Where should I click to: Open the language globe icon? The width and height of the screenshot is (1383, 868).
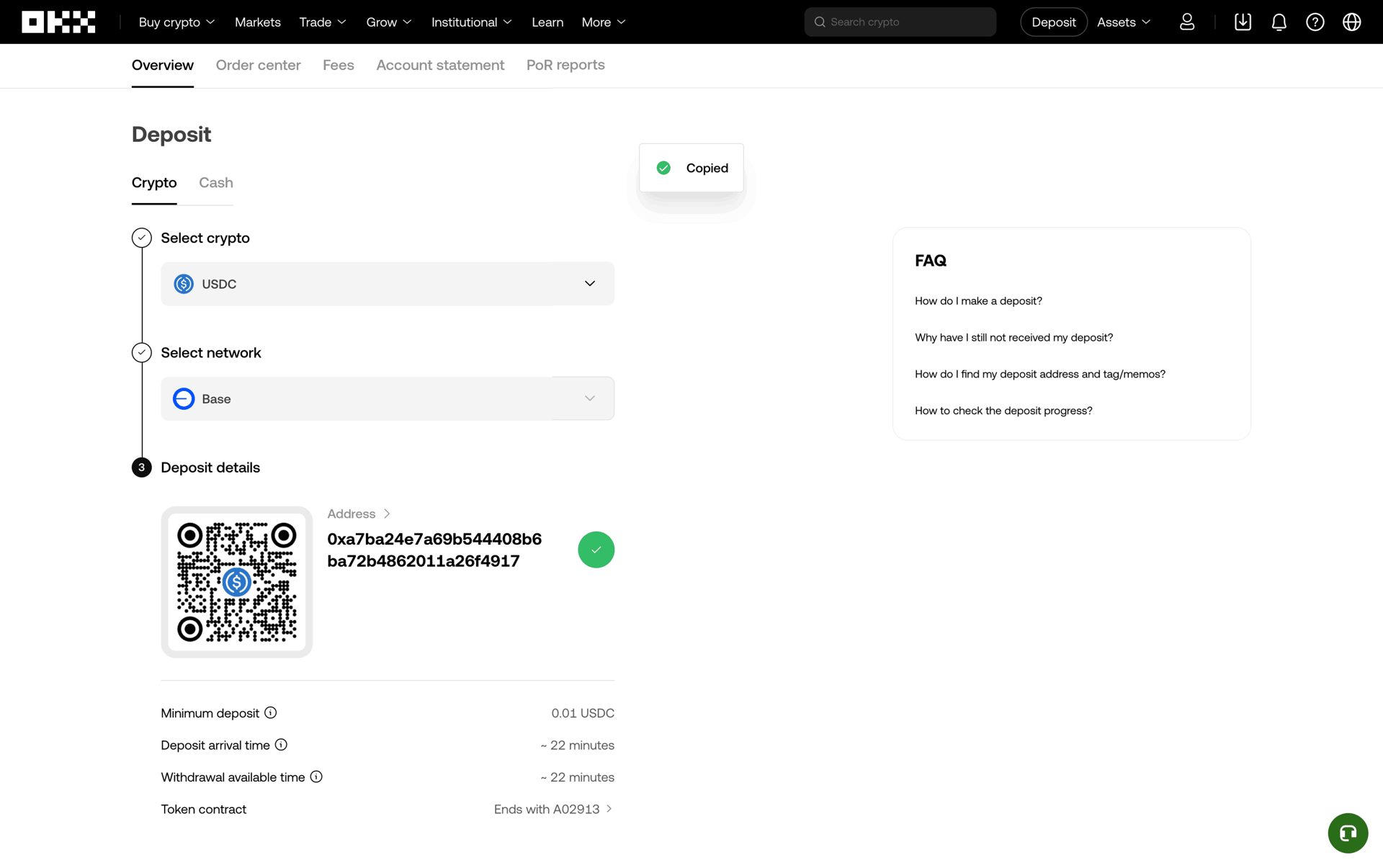pos(1351,22)
